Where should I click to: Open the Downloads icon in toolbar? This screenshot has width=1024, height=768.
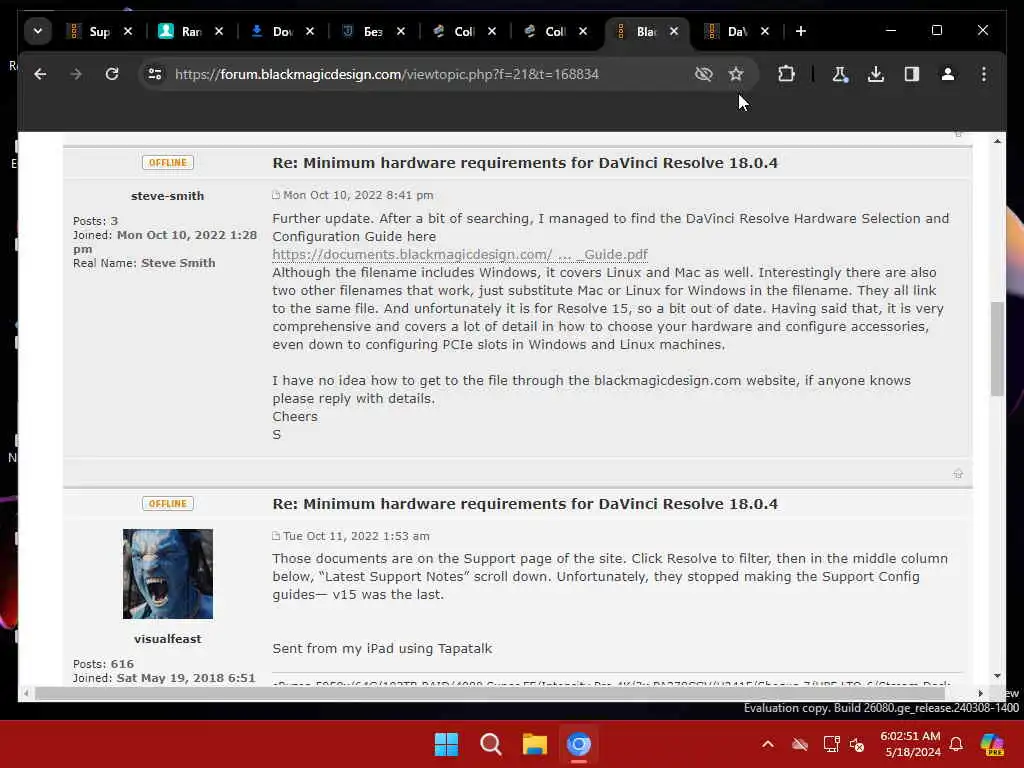click(x=876, y=74)
